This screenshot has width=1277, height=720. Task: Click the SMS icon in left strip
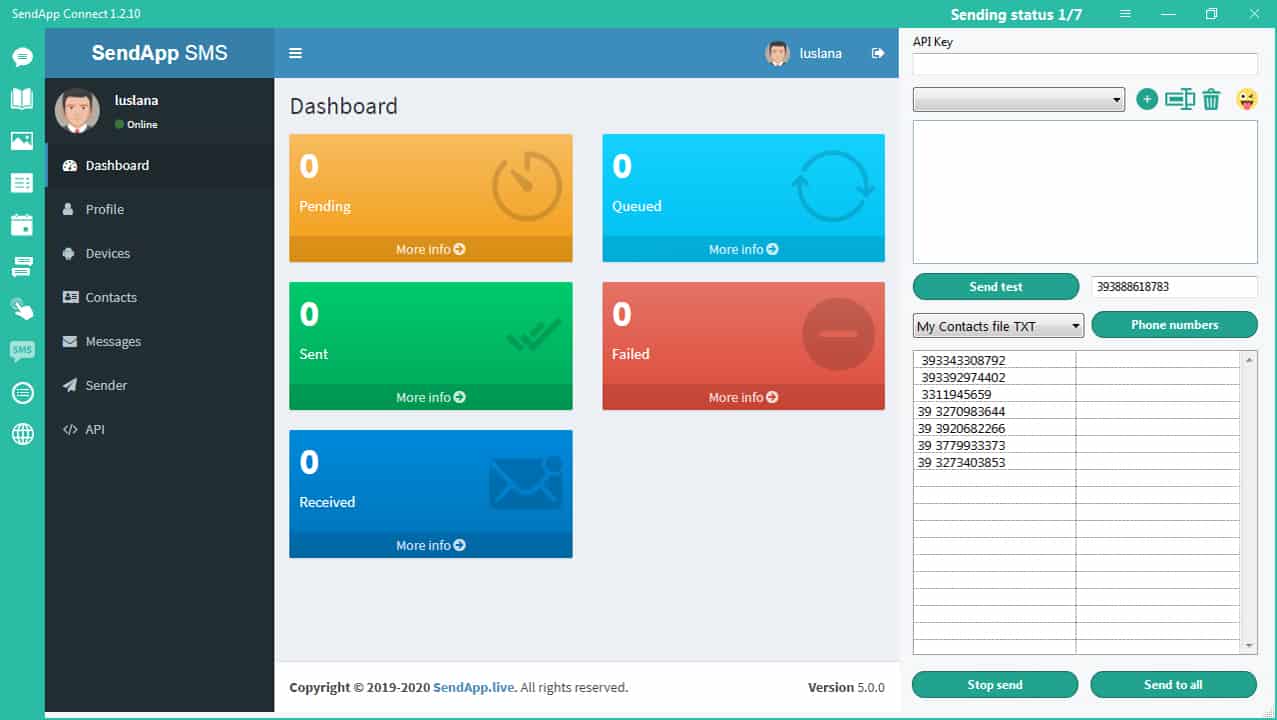(22, 350)
